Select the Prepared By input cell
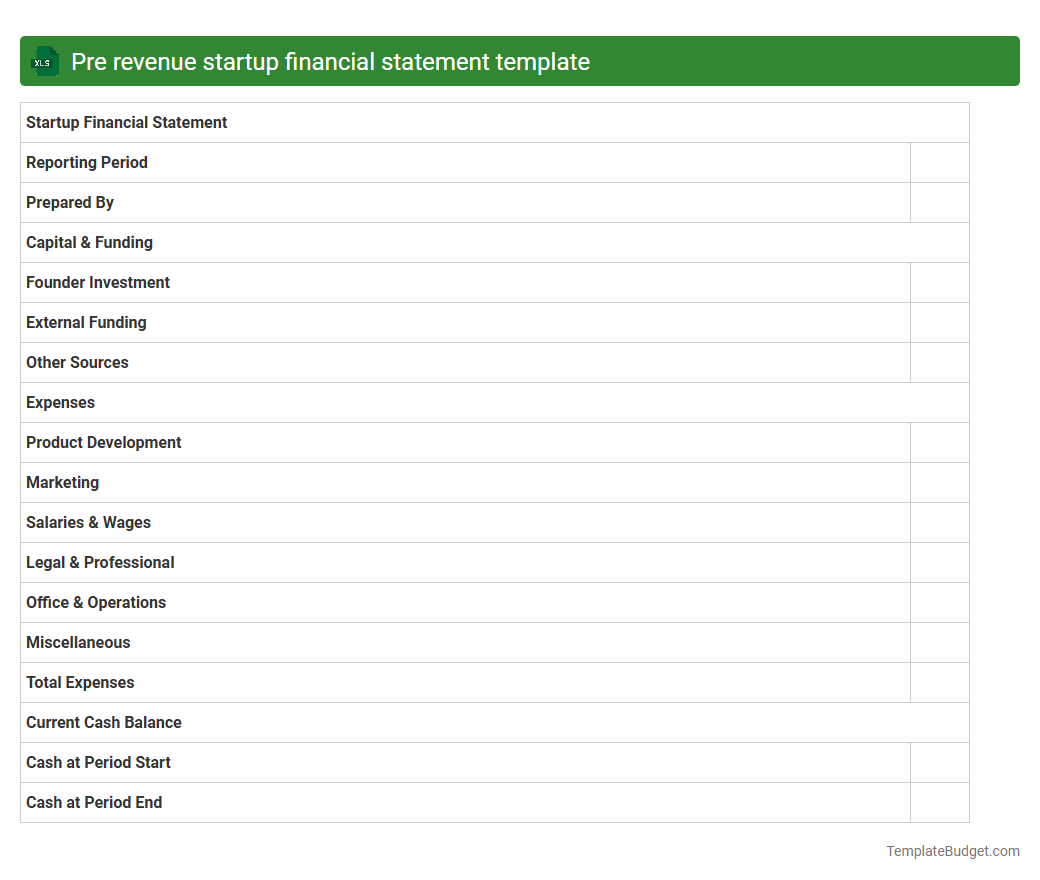The image size is (1040, 880). pos(939,202)
